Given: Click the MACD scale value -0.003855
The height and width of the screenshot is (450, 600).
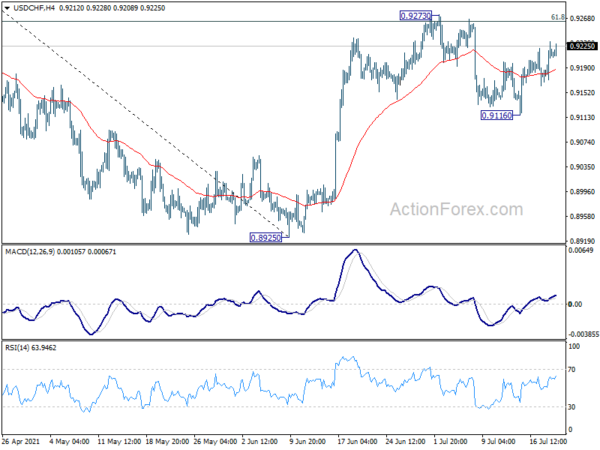Looking at the screenshot, I should pyautogui.click(x=584, y=334).
